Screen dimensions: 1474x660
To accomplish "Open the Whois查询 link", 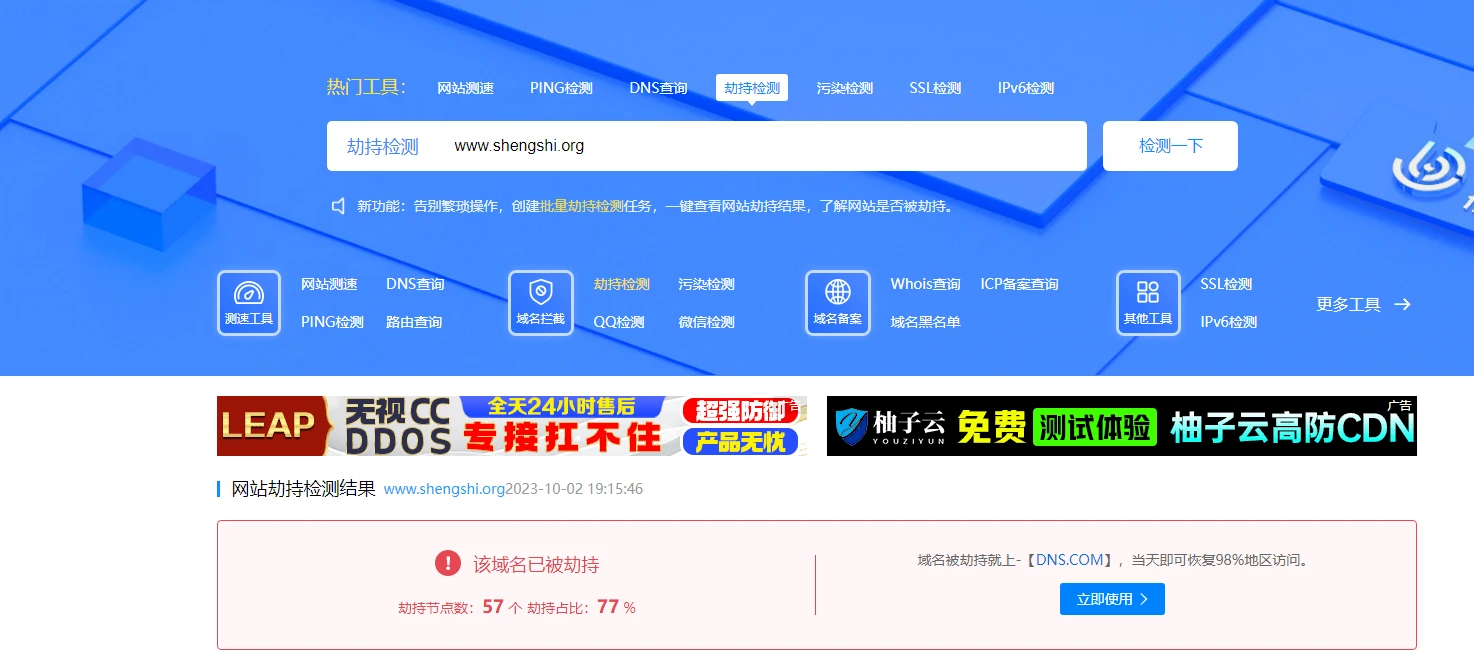I will 925,284.
